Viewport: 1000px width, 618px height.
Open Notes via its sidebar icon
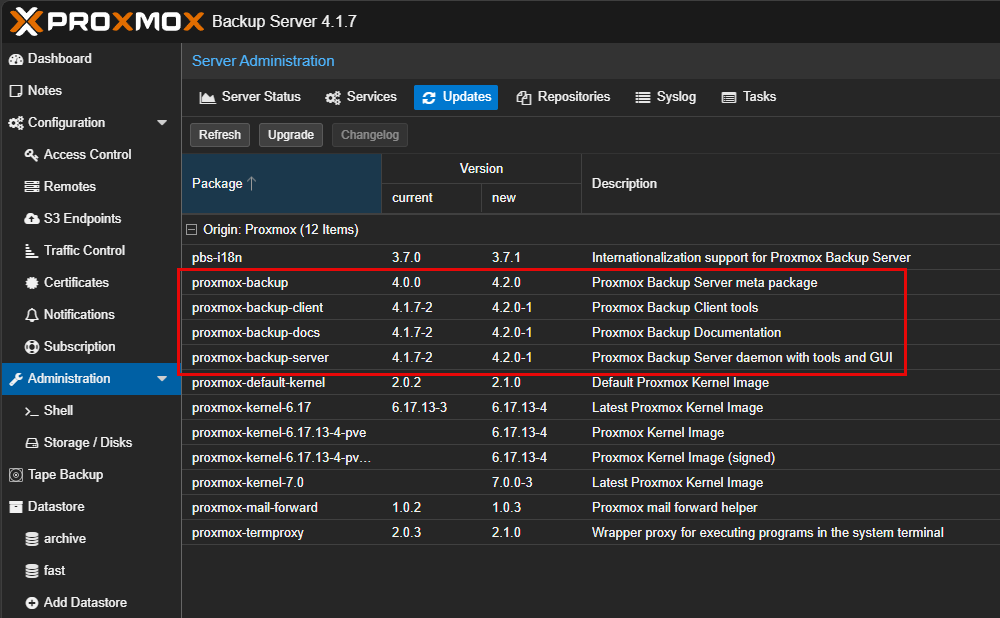tap(16, 91)
